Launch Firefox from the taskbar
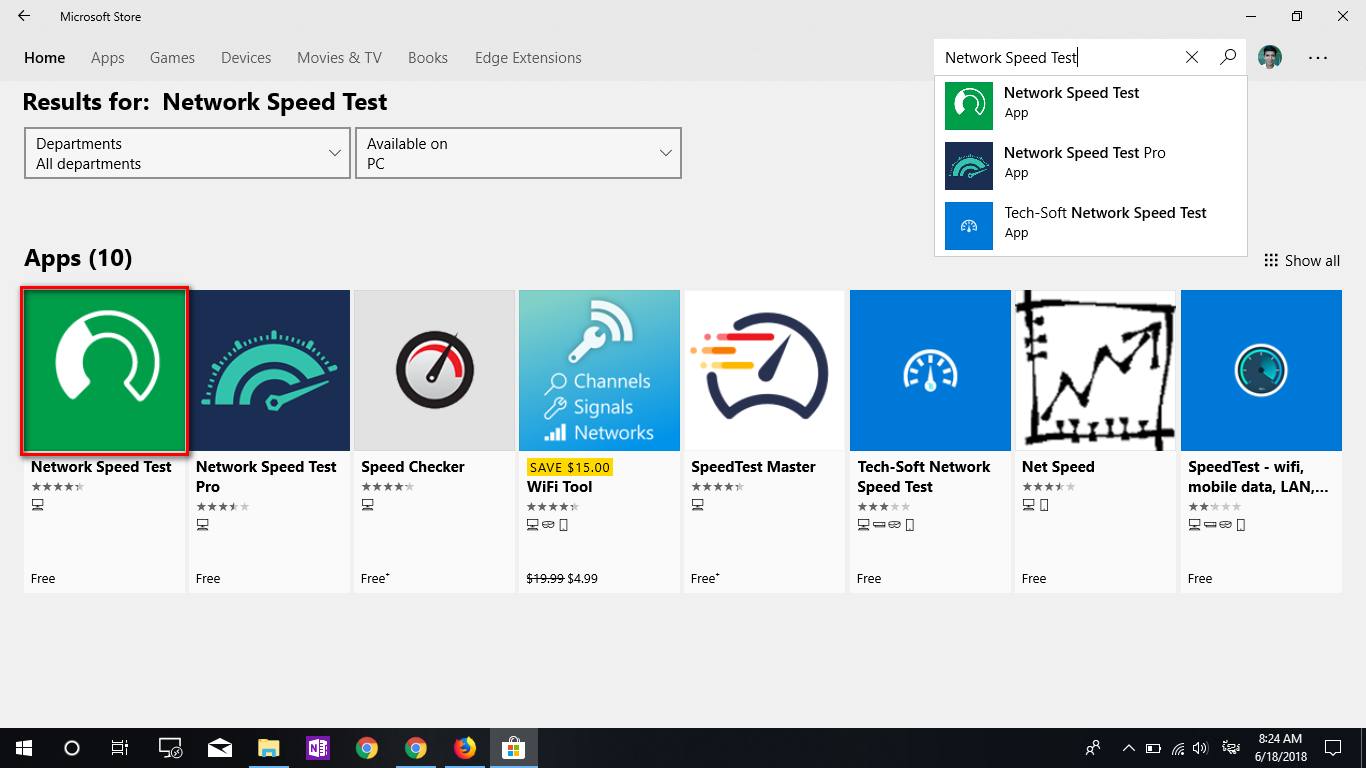Screen dimensions: 1366x768 click(464, 747)
